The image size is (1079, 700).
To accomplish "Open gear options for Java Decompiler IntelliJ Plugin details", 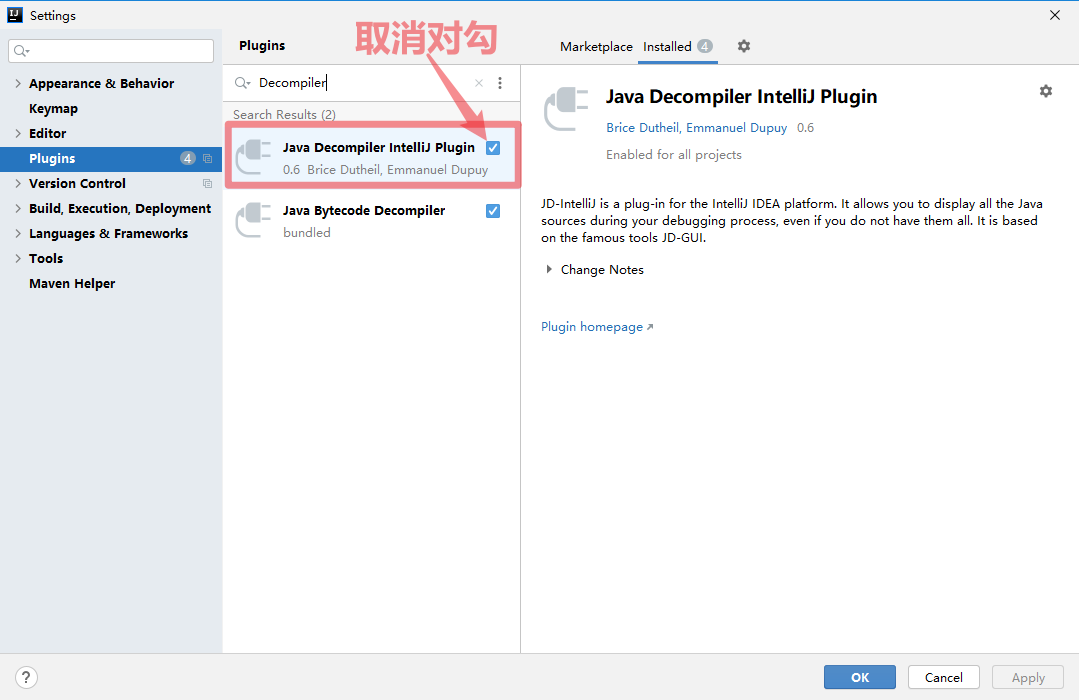I will [x=1046, y=91].
